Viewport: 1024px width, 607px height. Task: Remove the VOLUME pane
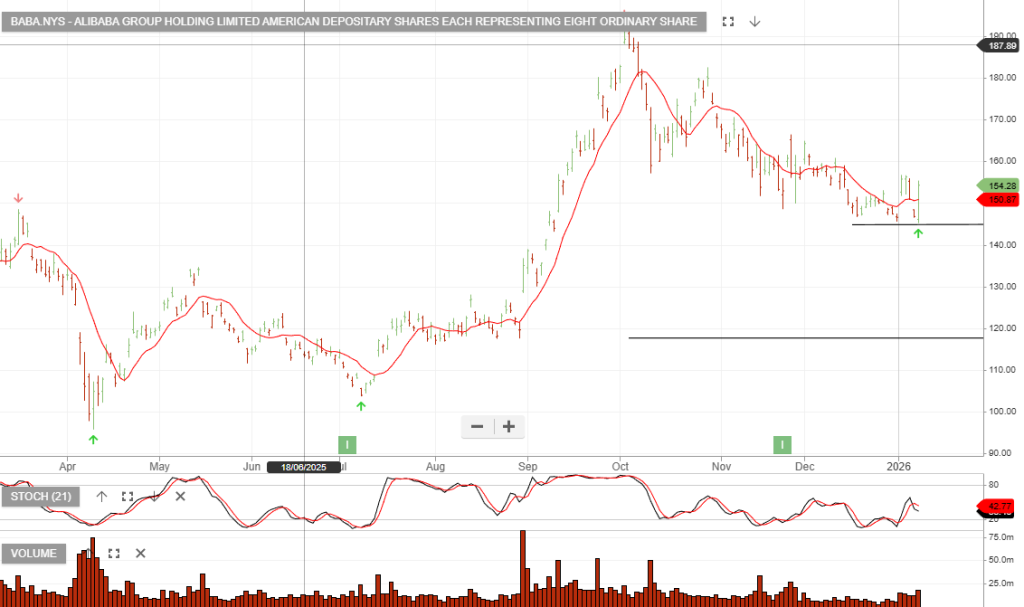click(140, 553)
